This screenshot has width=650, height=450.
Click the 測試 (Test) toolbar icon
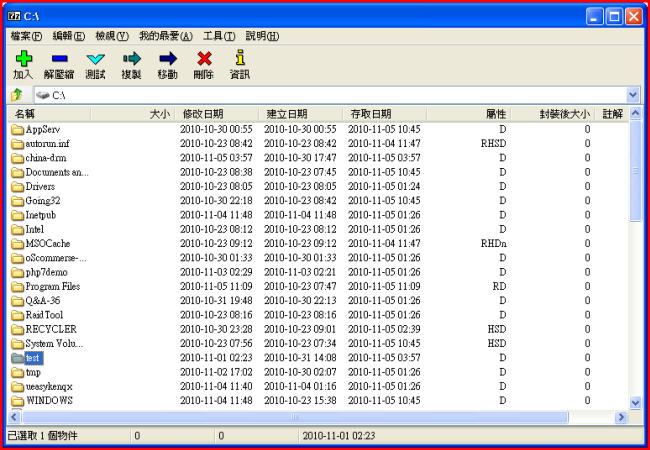point(95,59)
